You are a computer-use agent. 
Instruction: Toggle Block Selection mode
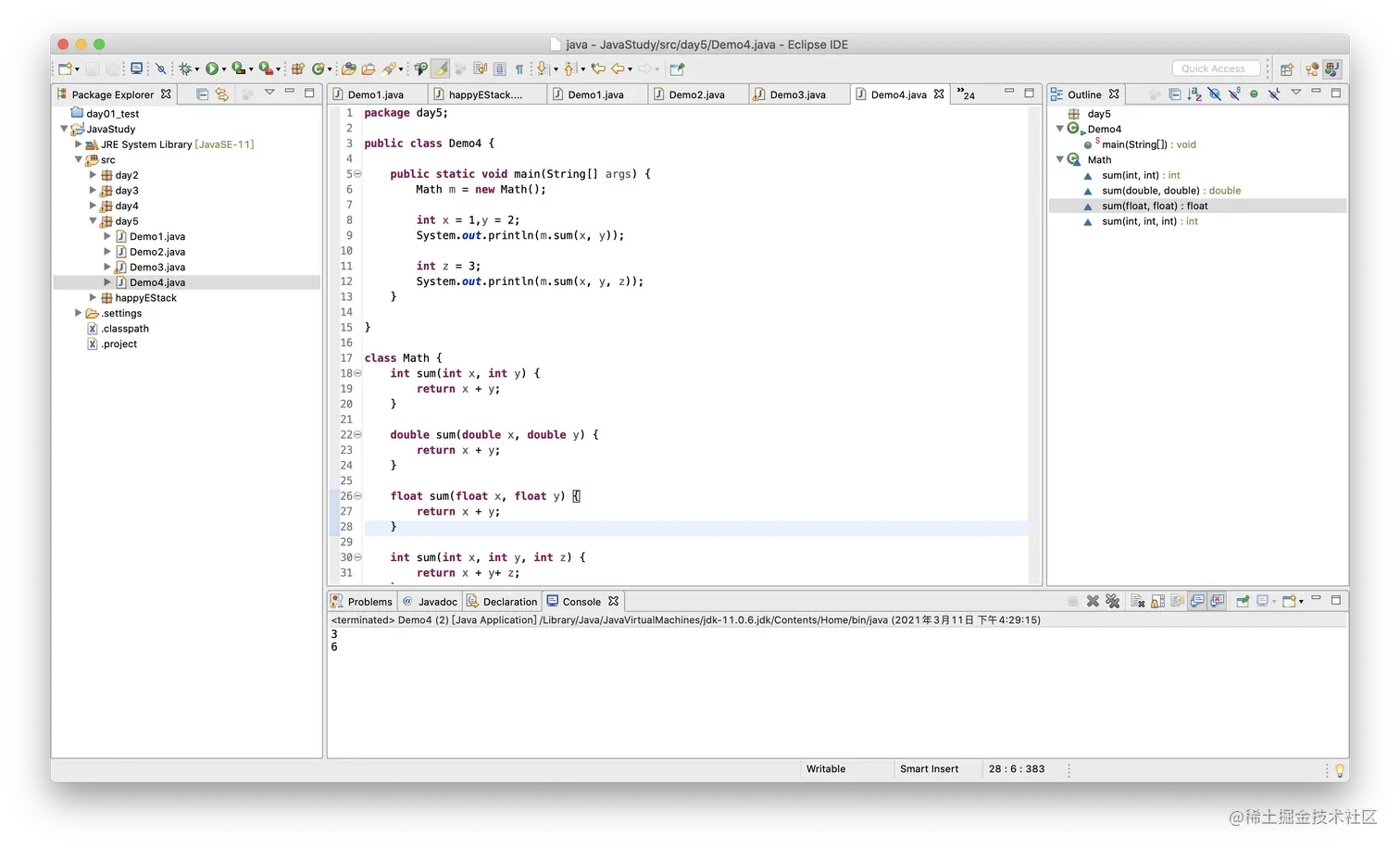500,69
